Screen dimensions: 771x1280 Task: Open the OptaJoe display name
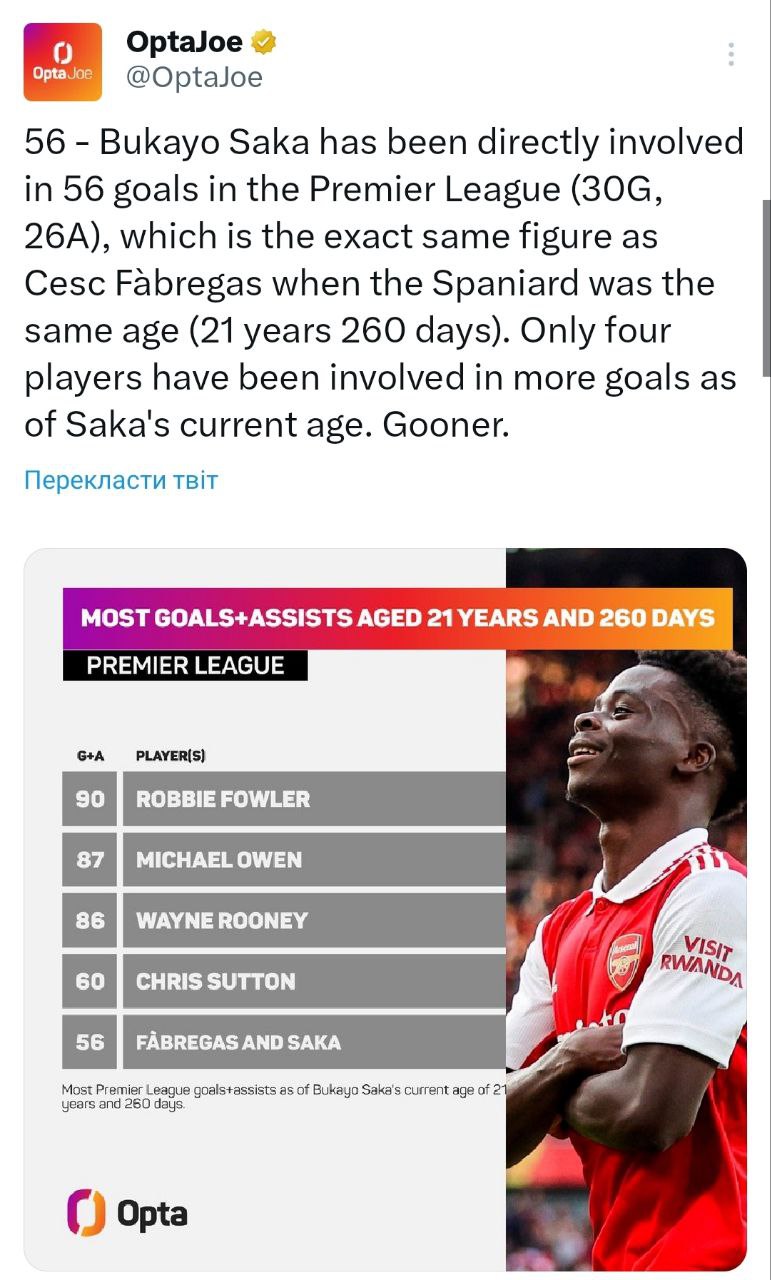[184, 42]
